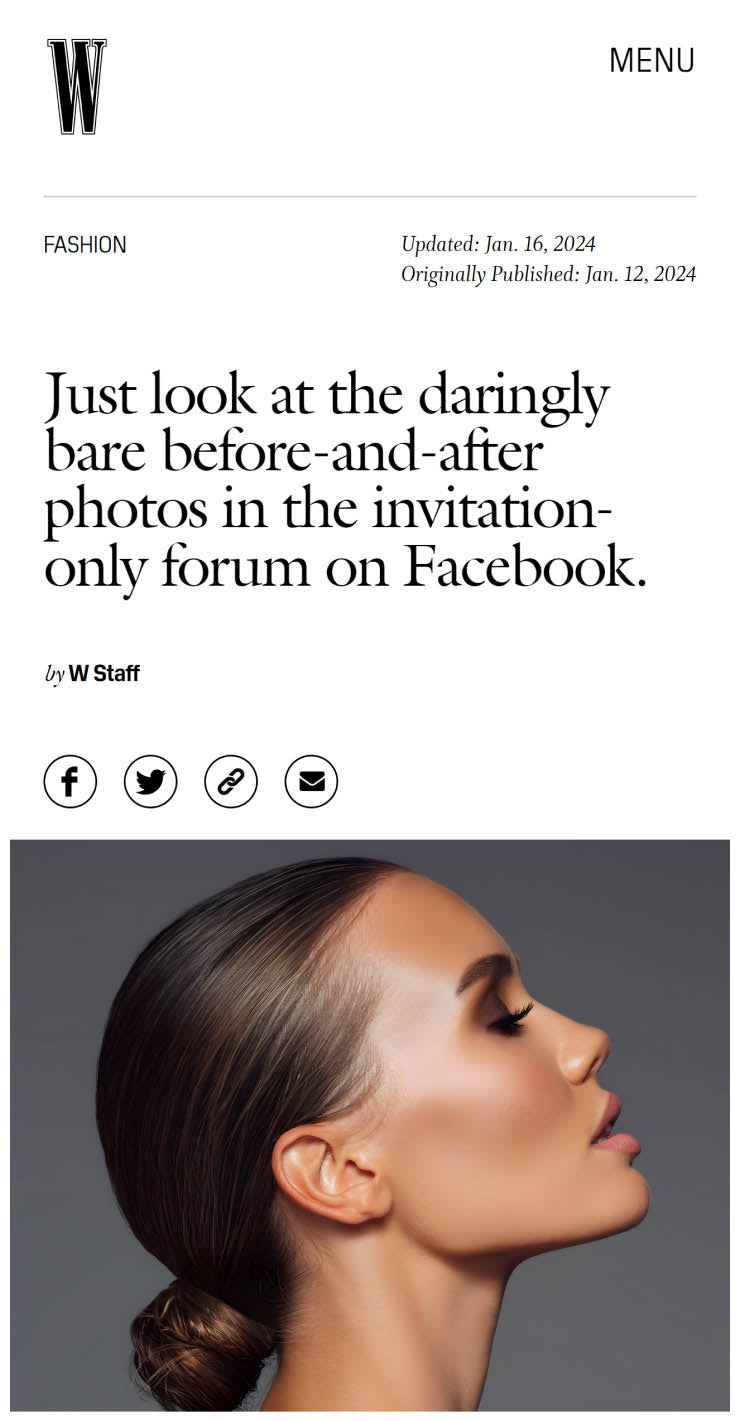Open the MENU navigation
The image size is (740, 1421).
click(x=652, y=60)
